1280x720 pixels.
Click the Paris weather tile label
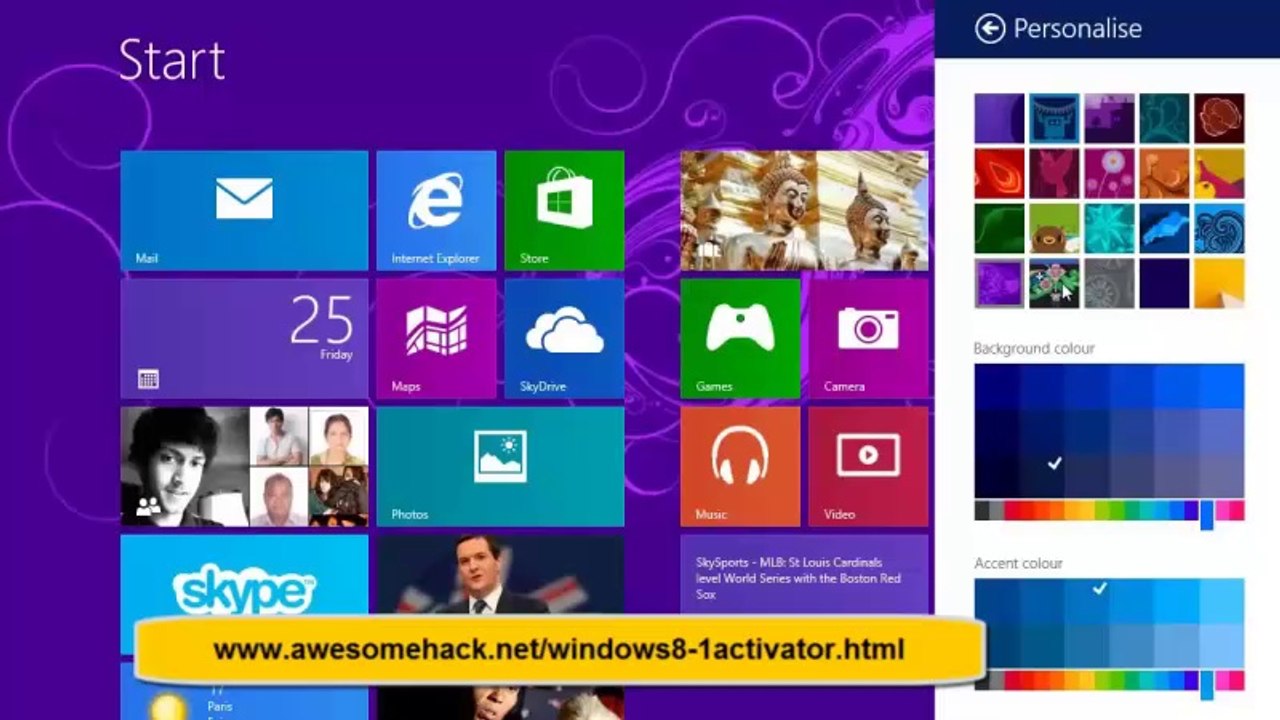tap(220, 705)
